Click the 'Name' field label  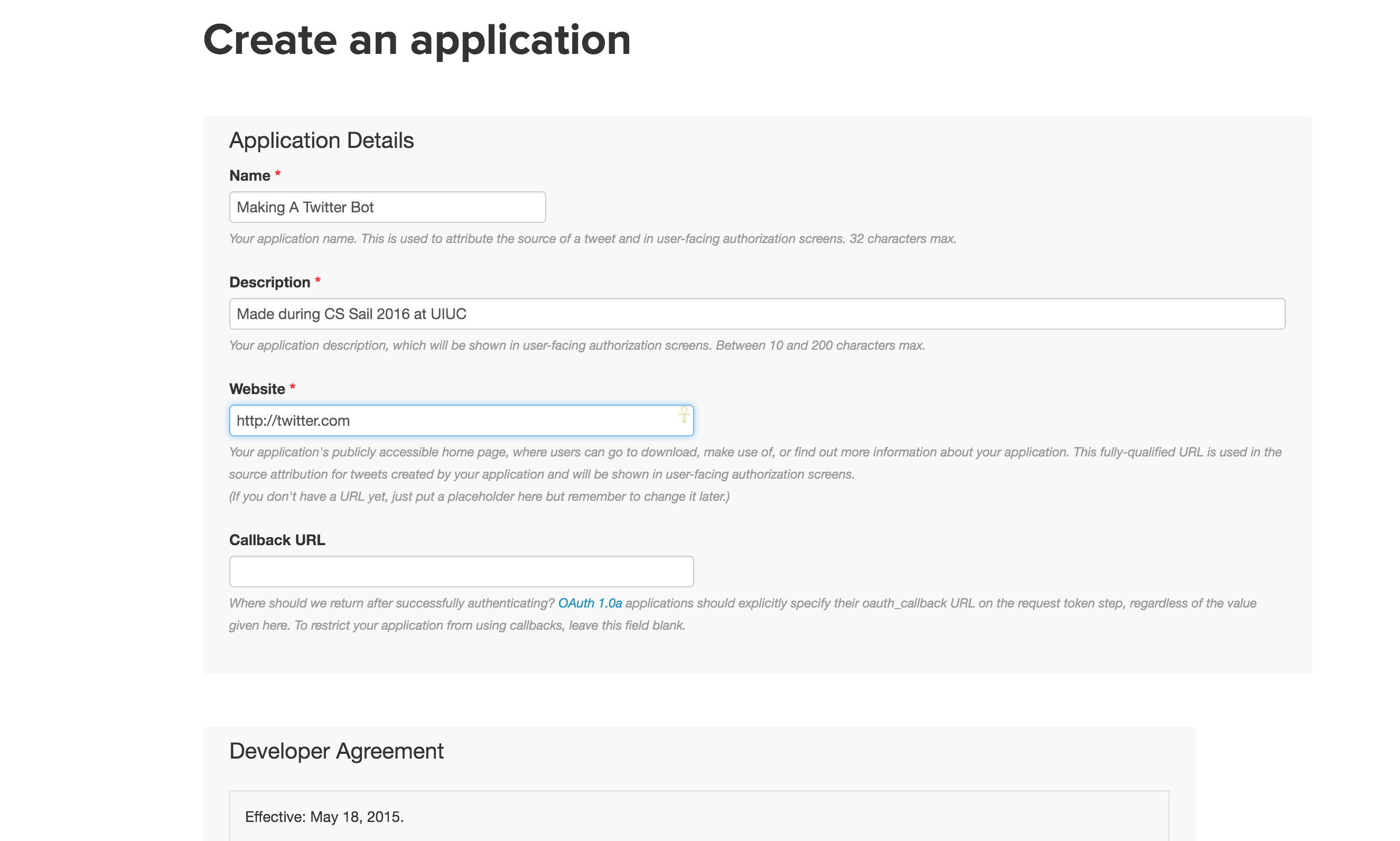250,176
